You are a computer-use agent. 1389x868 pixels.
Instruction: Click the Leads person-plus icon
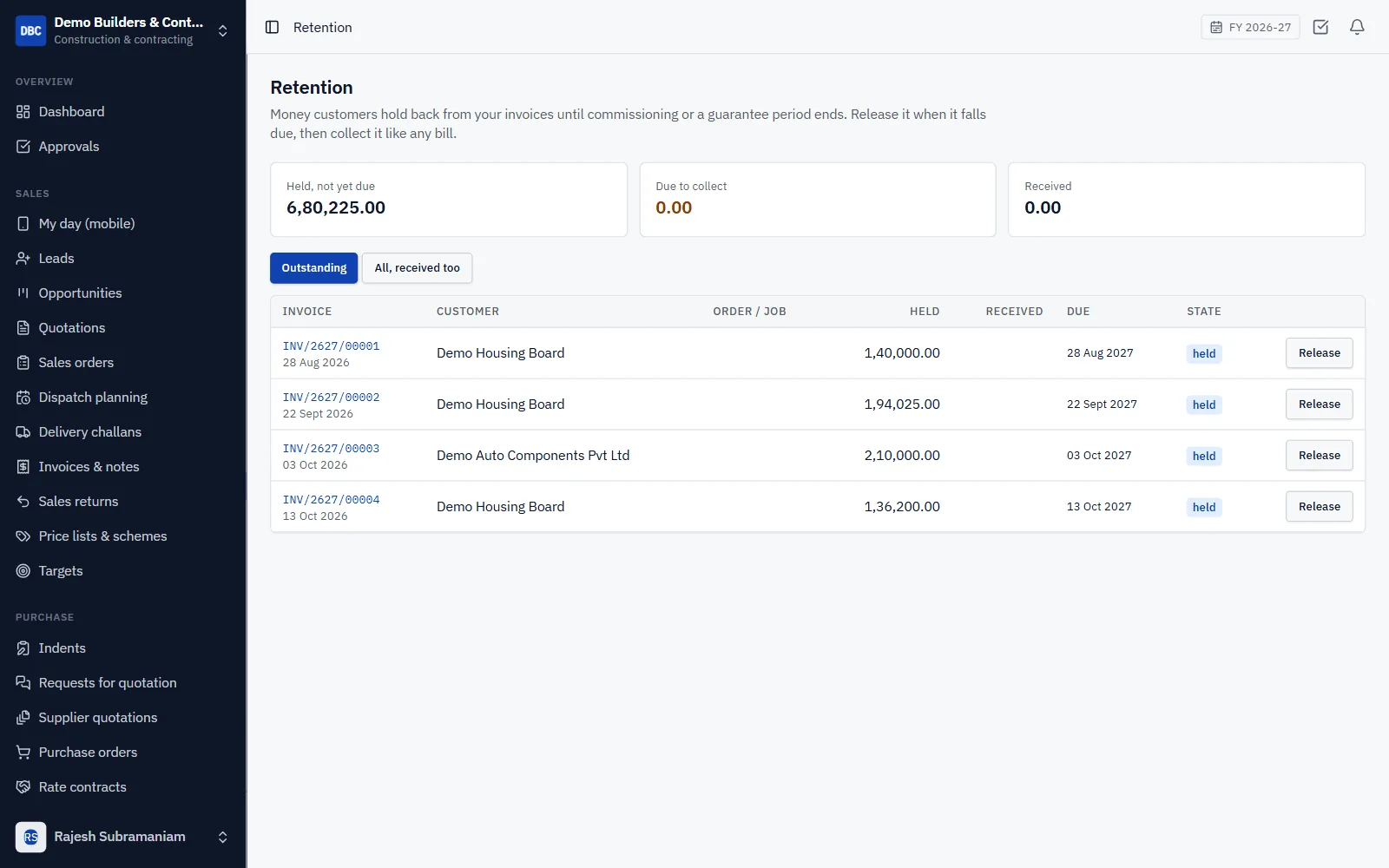tap(23, 259)
